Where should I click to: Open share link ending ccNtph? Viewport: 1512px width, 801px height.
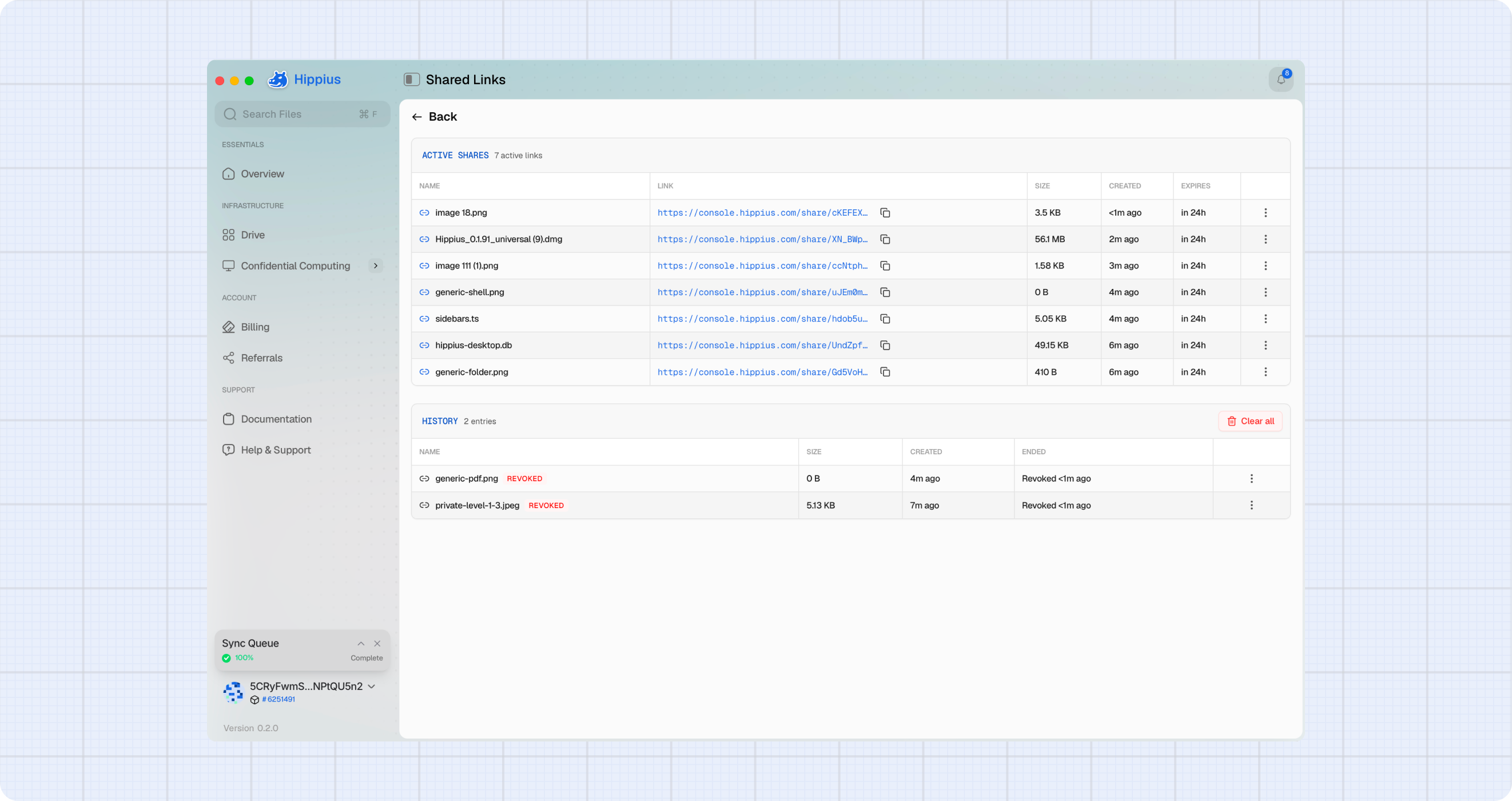762,265
